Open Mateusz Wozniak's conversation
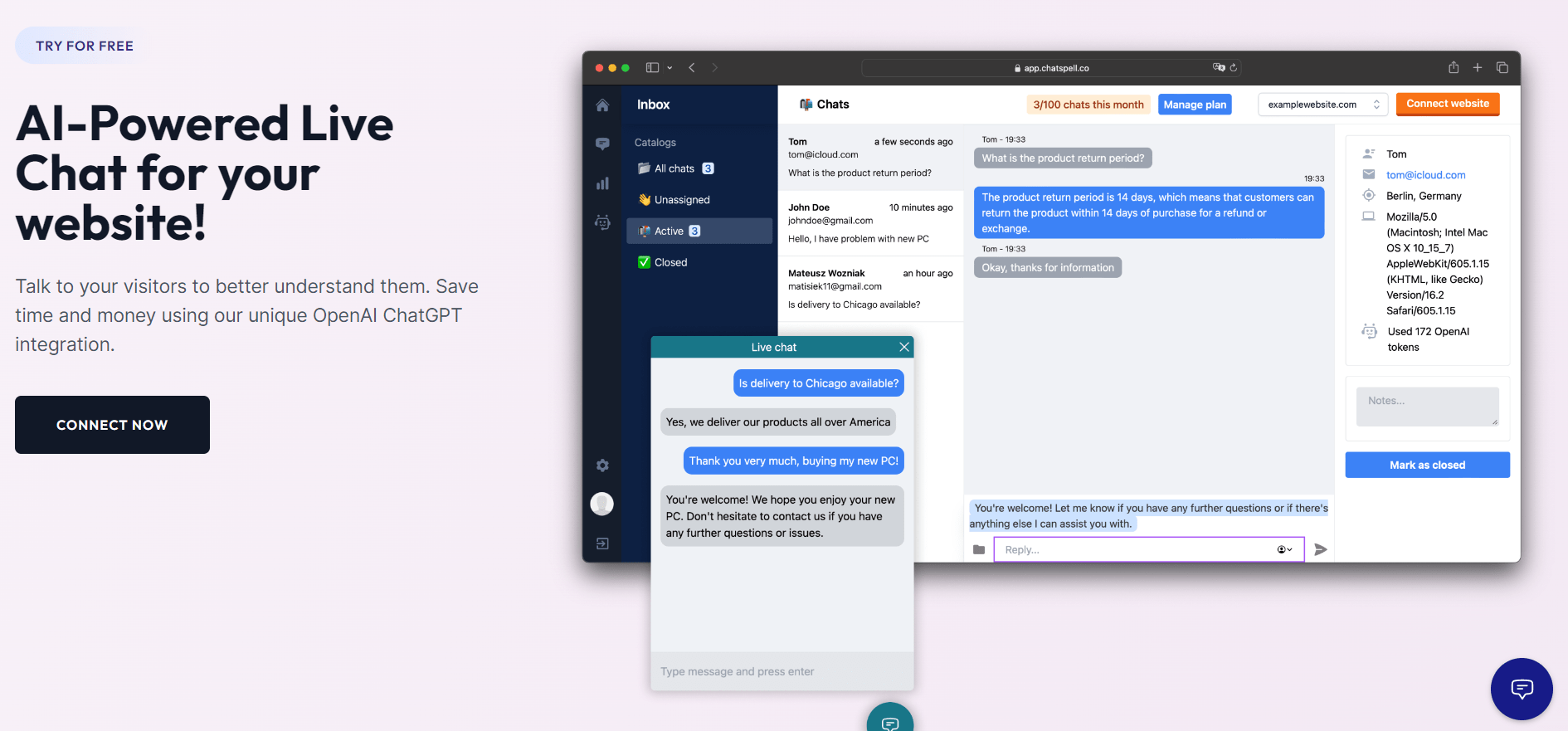Viewport: 1568px width, 731px height. tap(870, 289)
